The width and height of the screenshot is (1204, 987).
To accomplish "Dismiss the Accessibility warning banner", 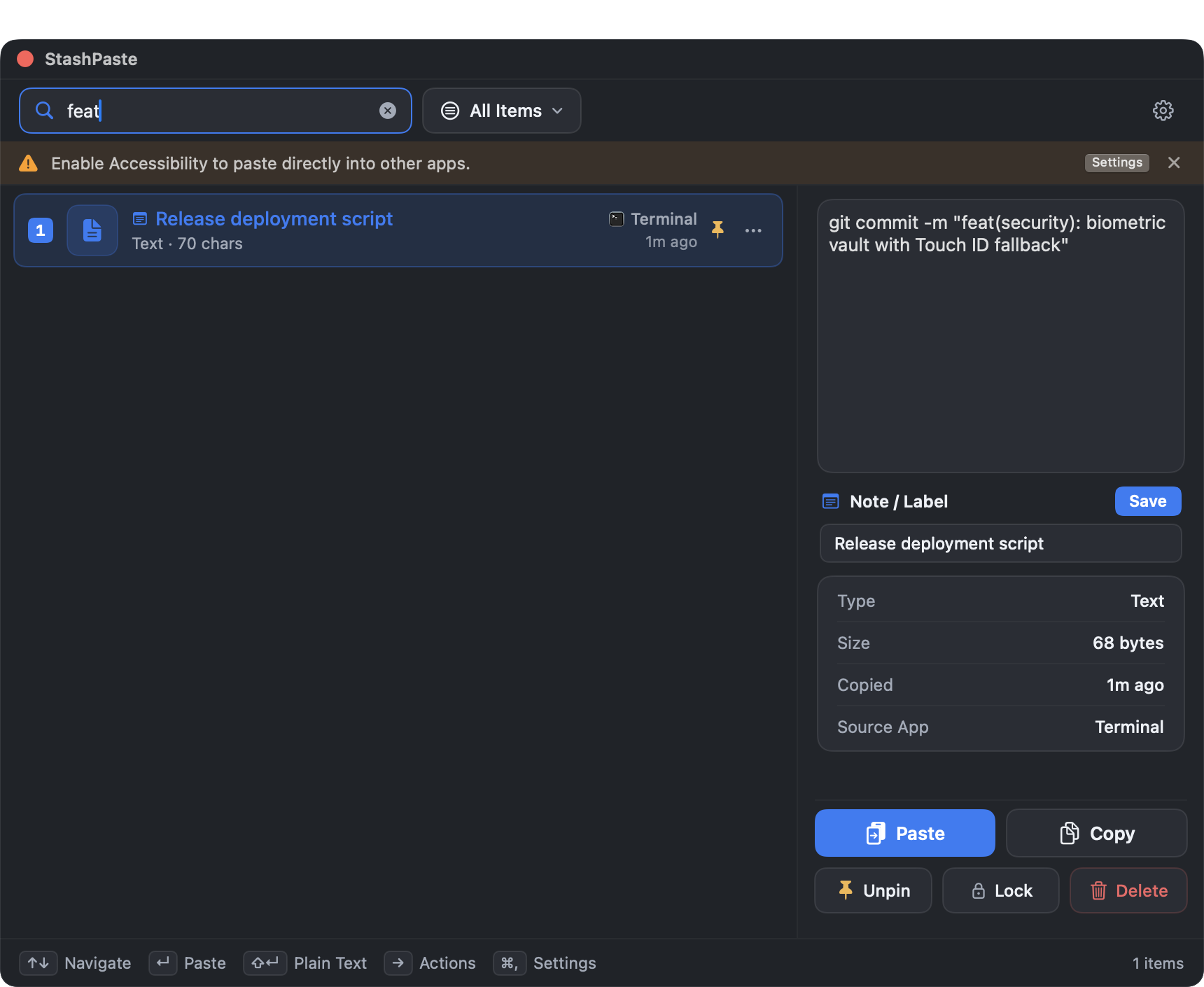I will tap(1174, 162).
